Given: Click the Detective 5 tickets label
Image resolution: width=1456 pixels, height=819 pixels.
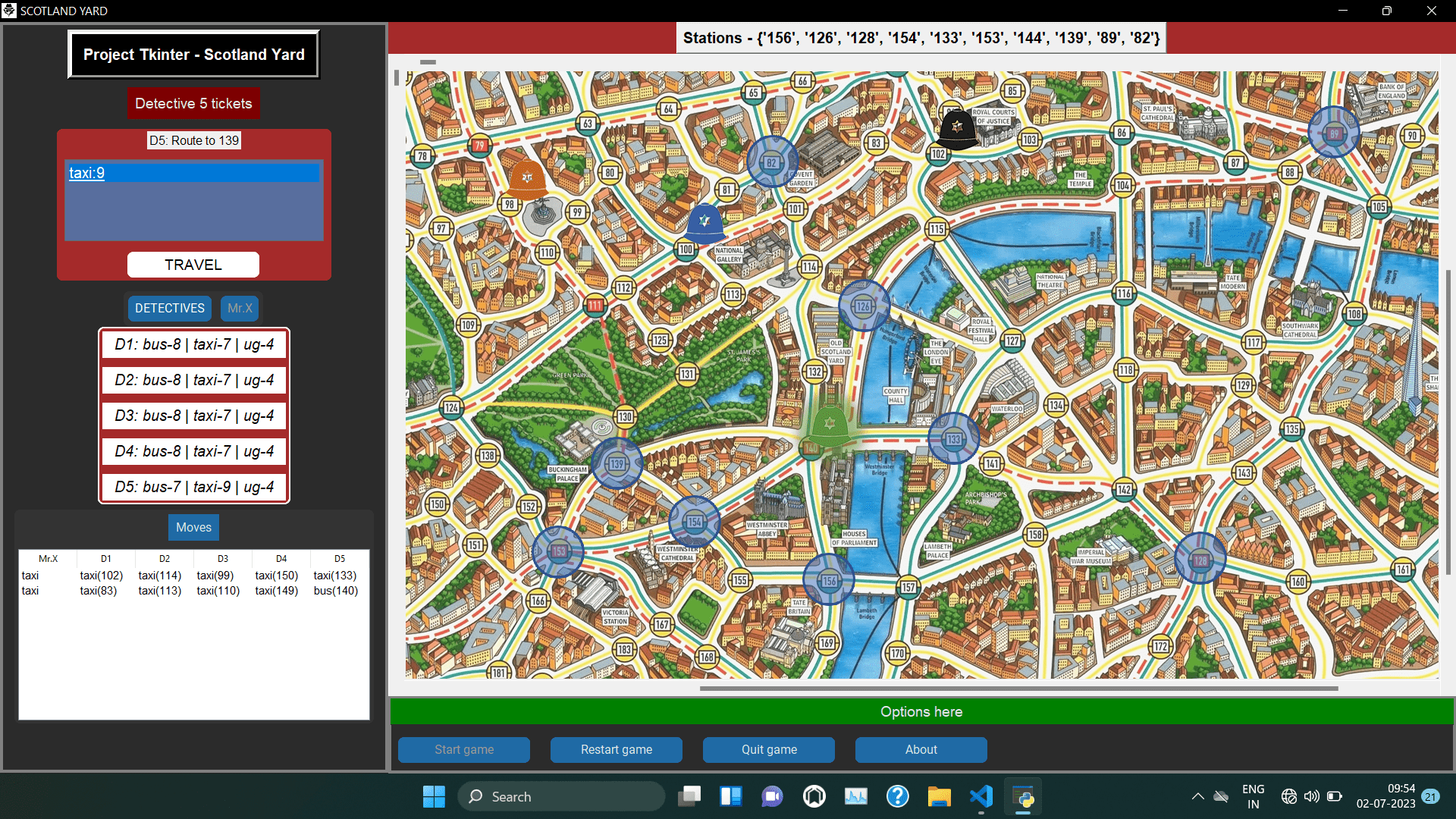Looking at the screenshot, I should (x=193, y=103).
